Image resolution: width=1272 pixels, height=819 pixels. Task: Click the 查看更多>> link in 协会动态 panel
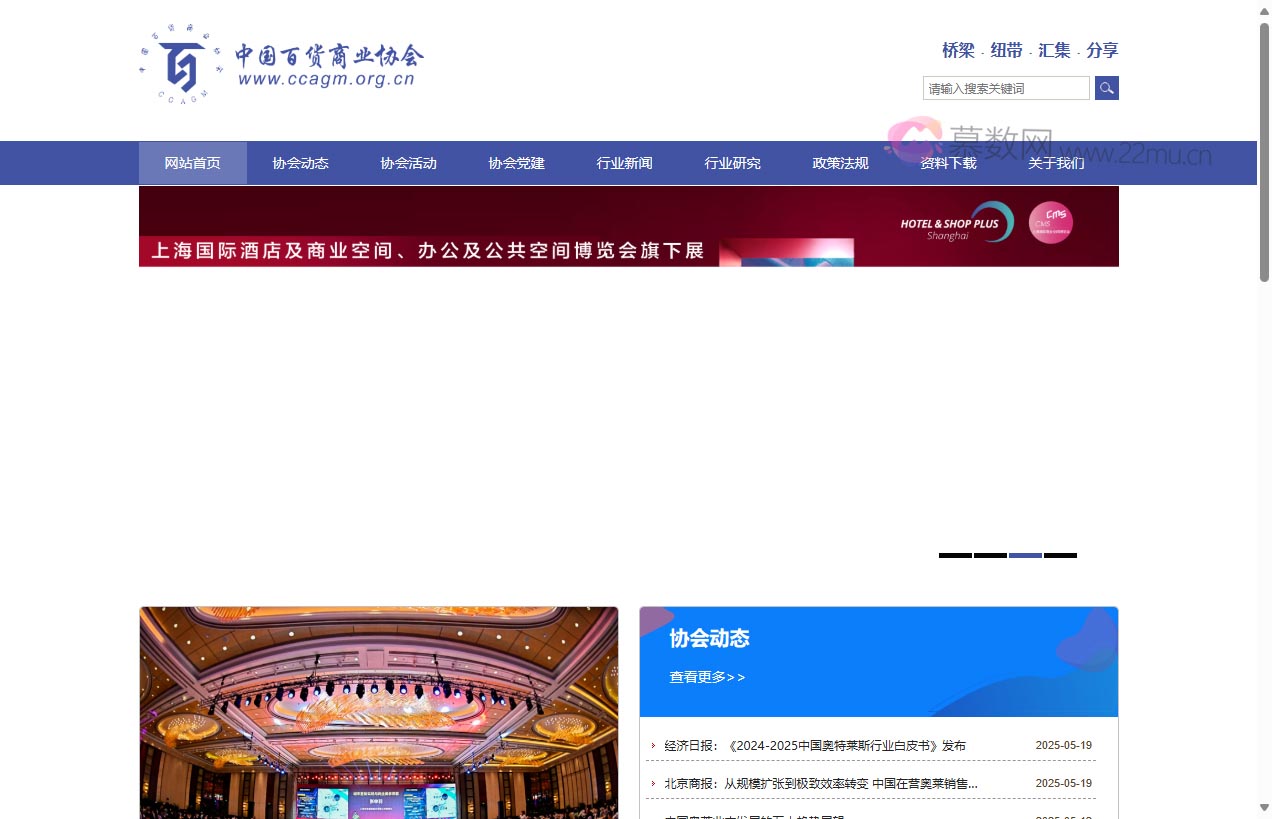[707, 677]
